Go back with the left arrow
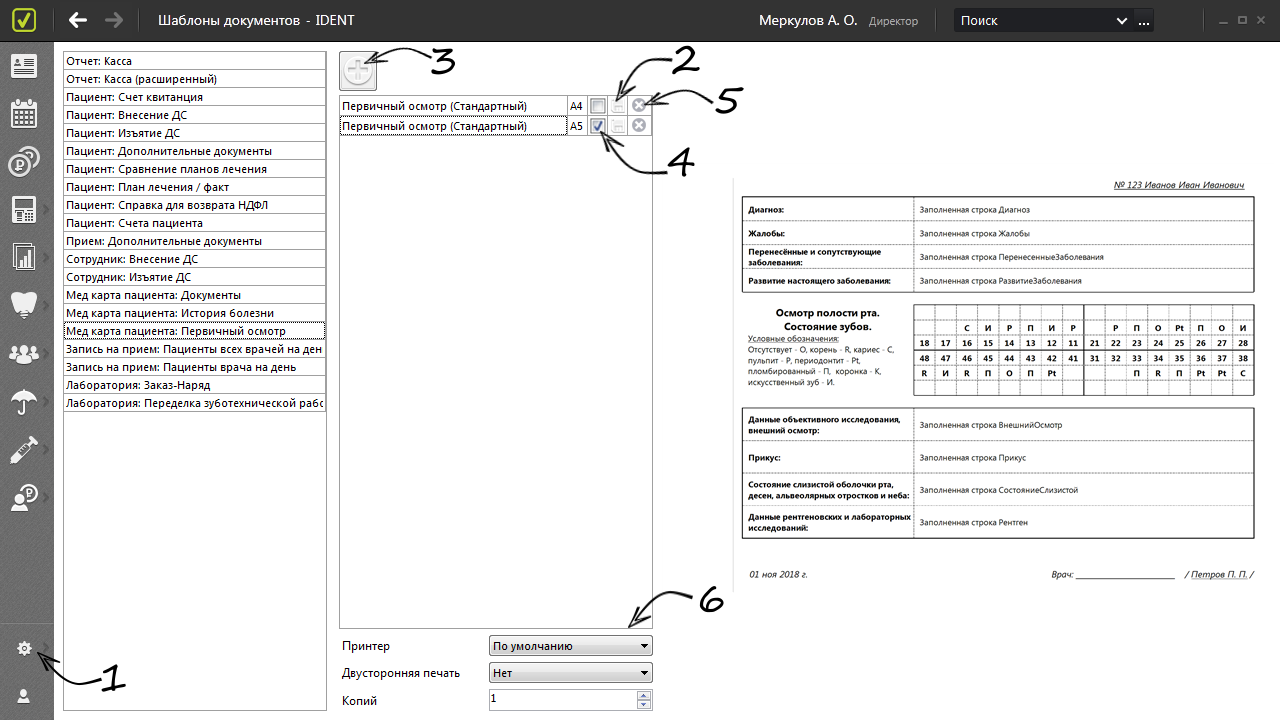The height and width of the screenshot is (720, 1280). 78,20
